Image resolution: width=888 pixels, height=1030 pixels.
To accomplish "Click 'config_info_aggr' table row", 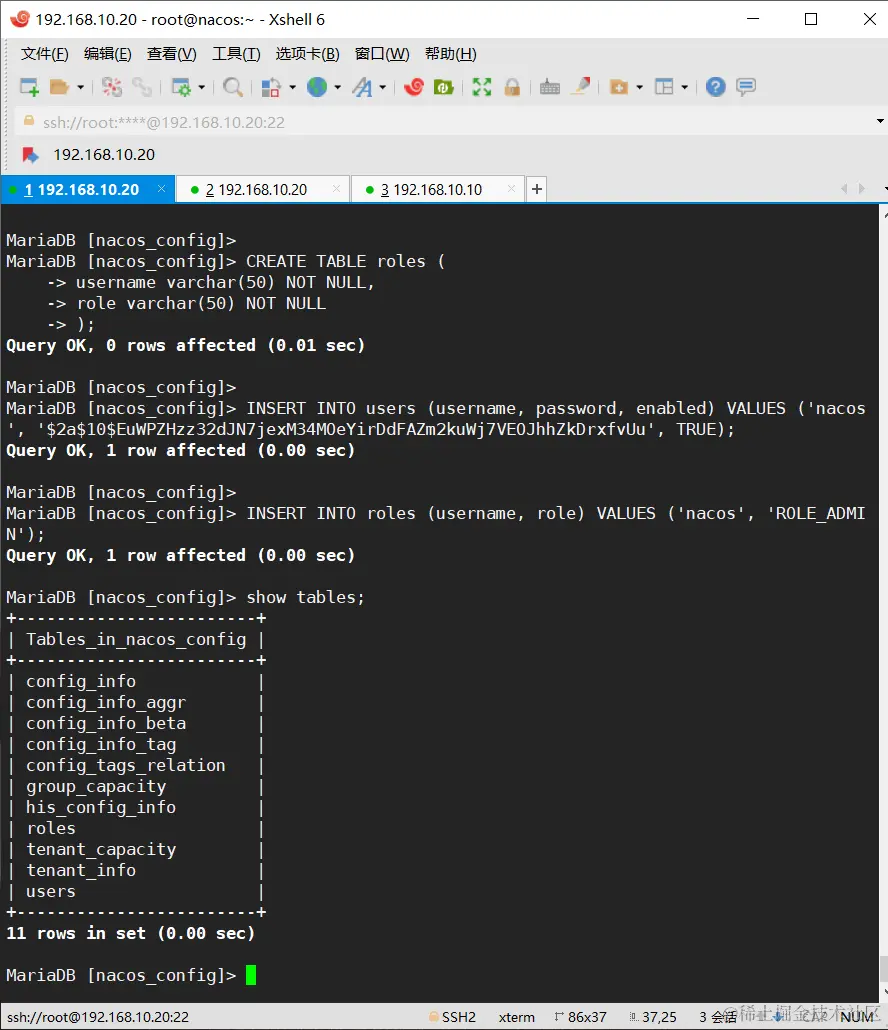I will tap(106, 703).
